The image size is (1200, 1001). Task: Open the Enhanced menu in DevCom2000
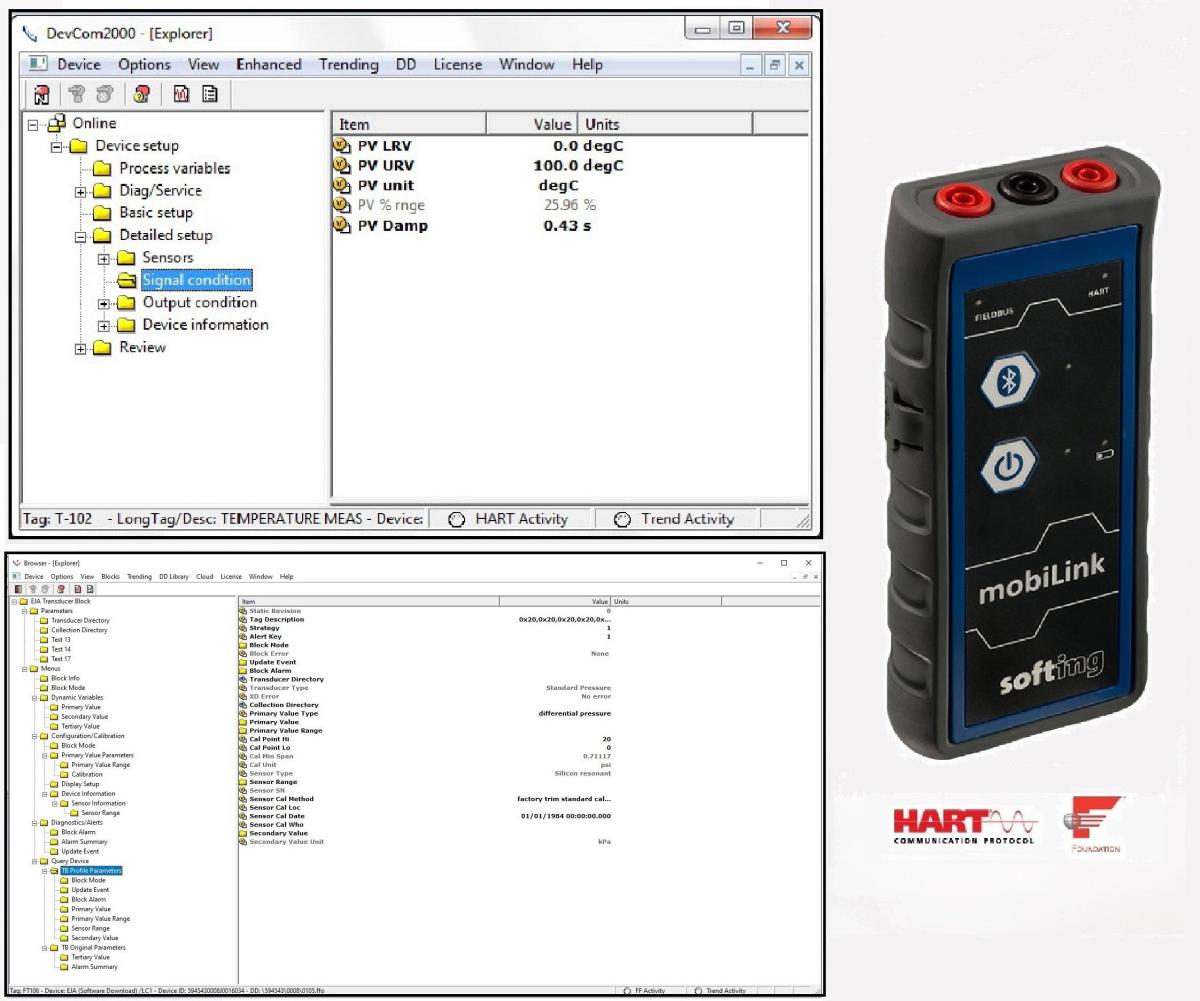pyautogui.click(x=268, y=64)
